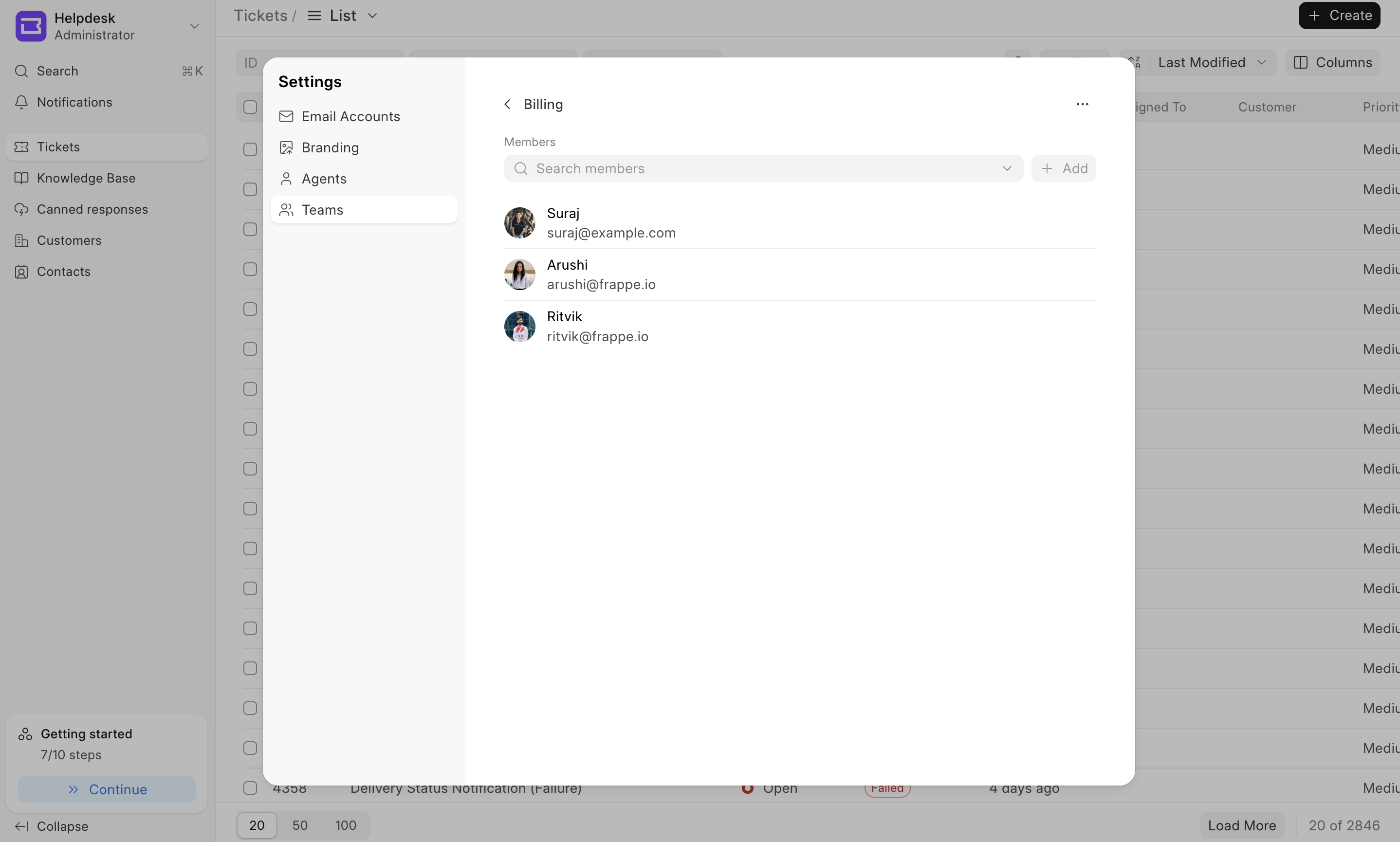The image size is (1400, 842).
Task: Click the Helpdesk logo icon
Action: pyautogui.click(x=31, y=26)
